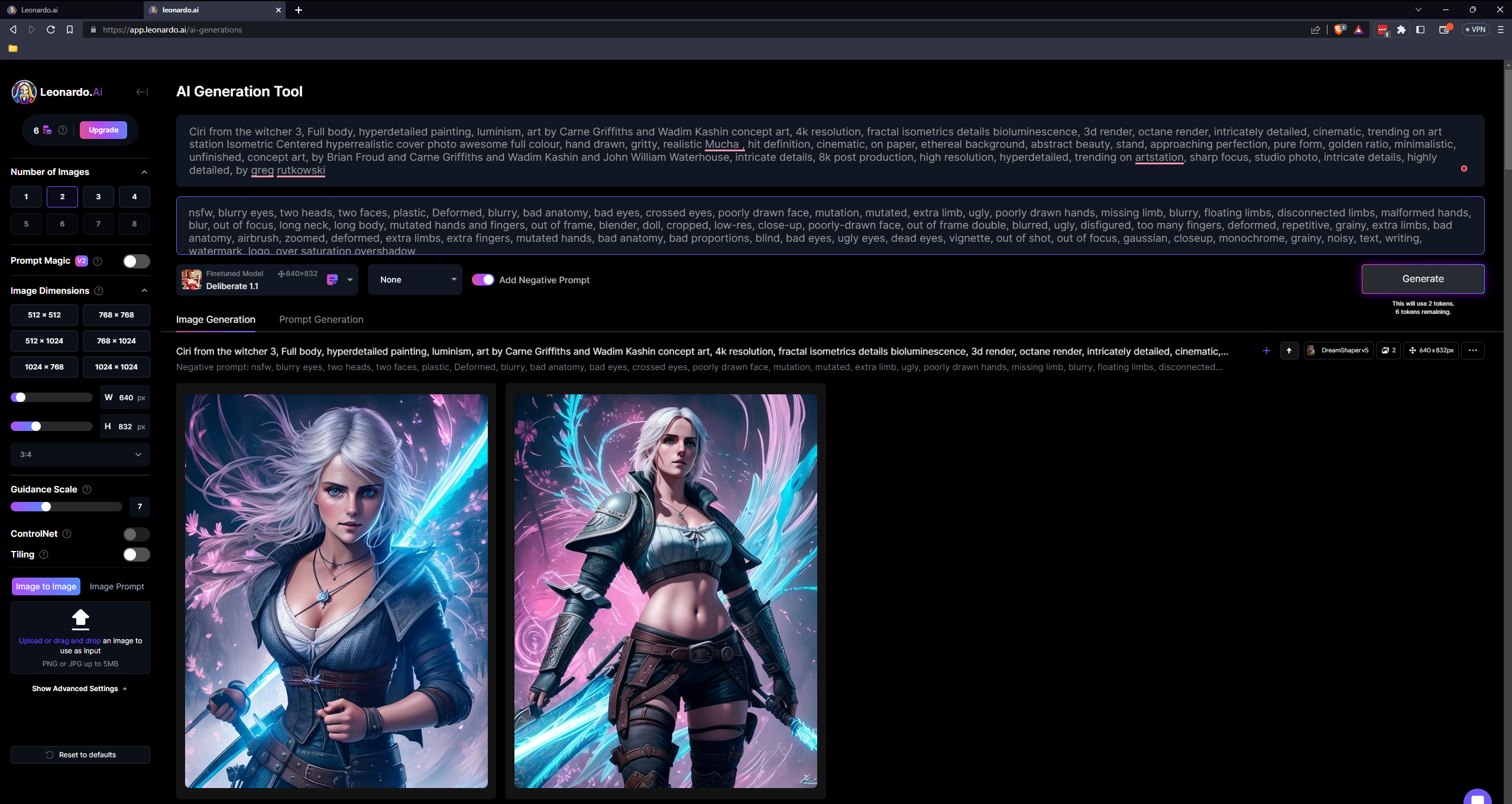The width and height of the screenshot is (1512, 804).
Task: Click the DreamShaper v5 model tag
Action: point(1339,351)
